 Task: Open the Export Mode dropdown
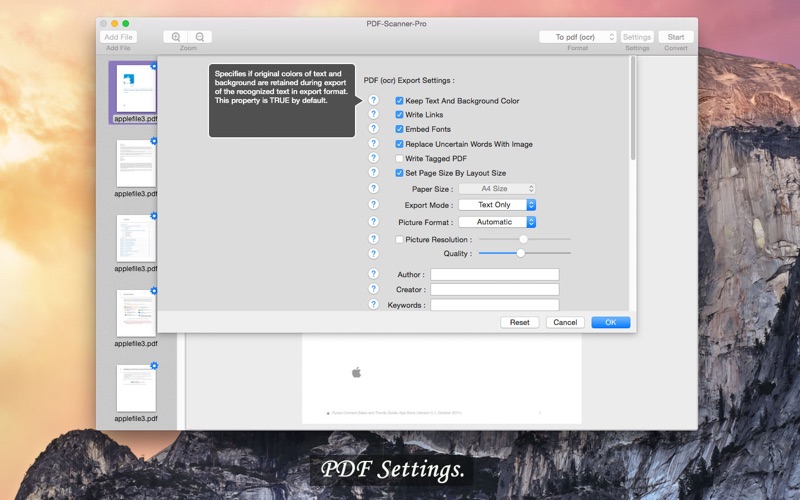(497, 205)
